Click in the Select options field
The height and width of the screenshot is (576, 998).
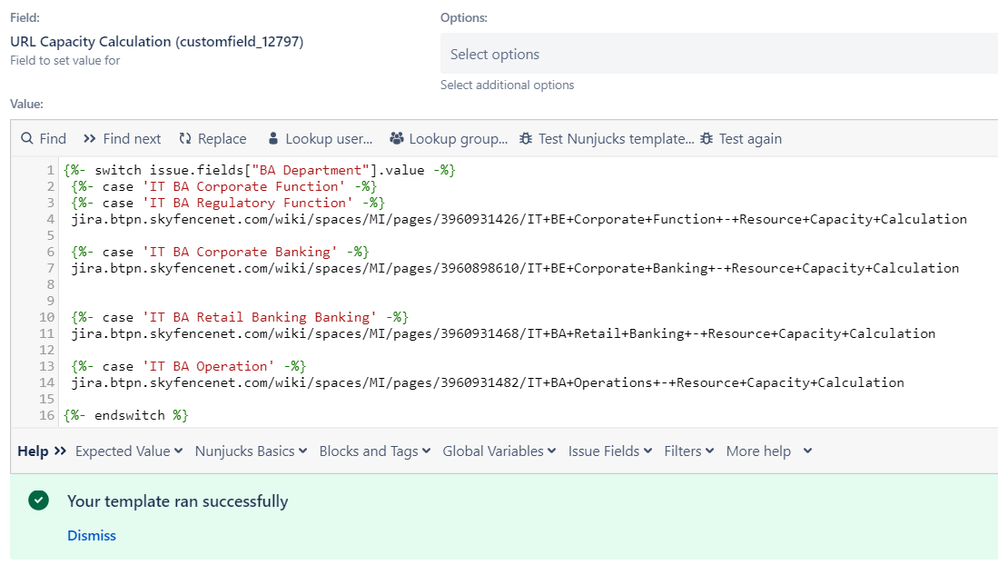point(719,53)
